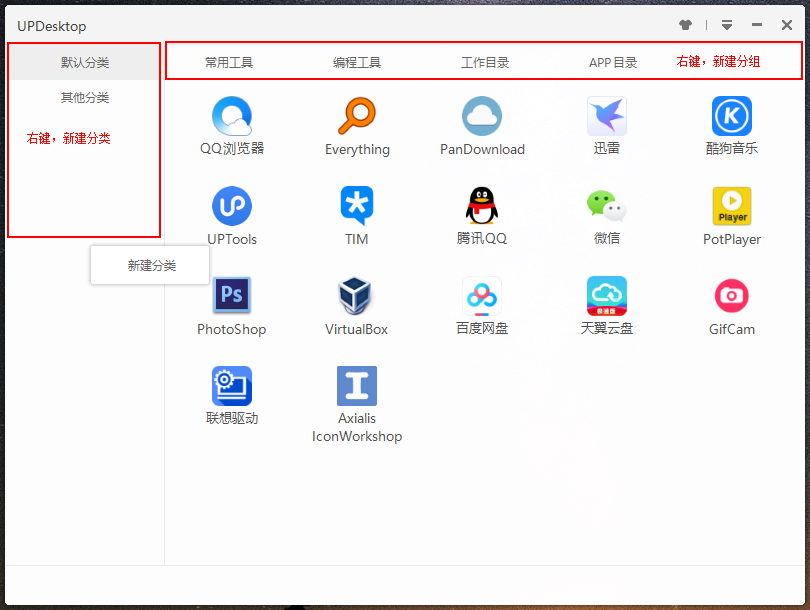Image resolution: width=810 pixels, height=610 pixels.
Task: Open the Axialis IconWorkshop icon
Action: 357,386
